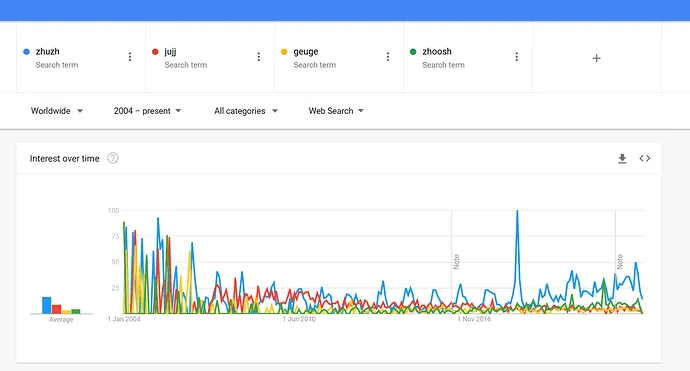Image resolution: width=690 pixels, height=371 pixels.
Task: Open the three-dot menu for jujj
Action: 259,57
